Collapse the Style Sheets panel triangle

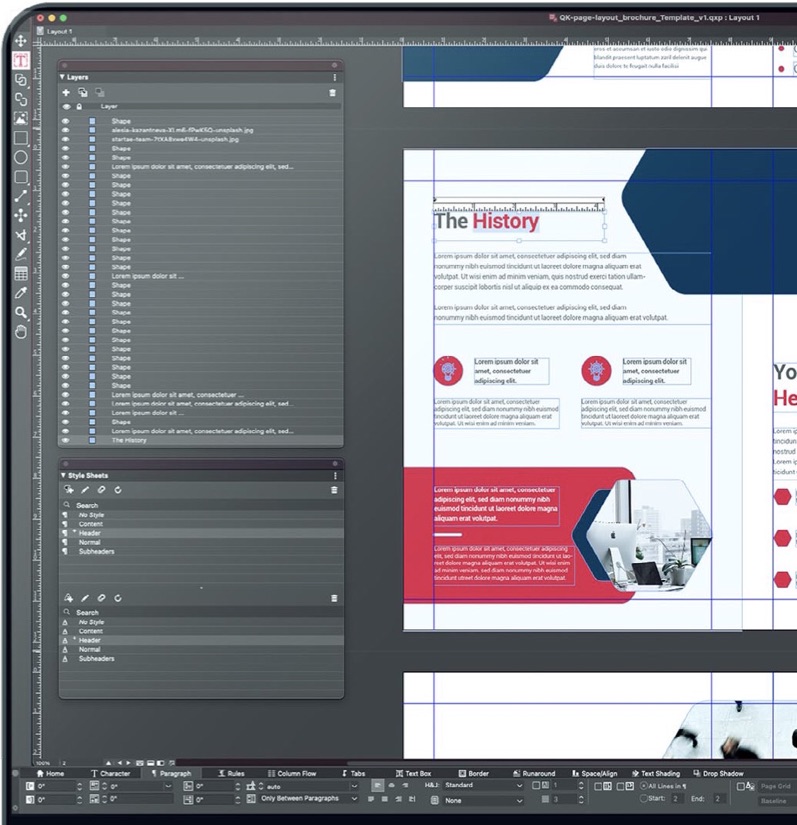pyautogui.click(x=63, y=475)
